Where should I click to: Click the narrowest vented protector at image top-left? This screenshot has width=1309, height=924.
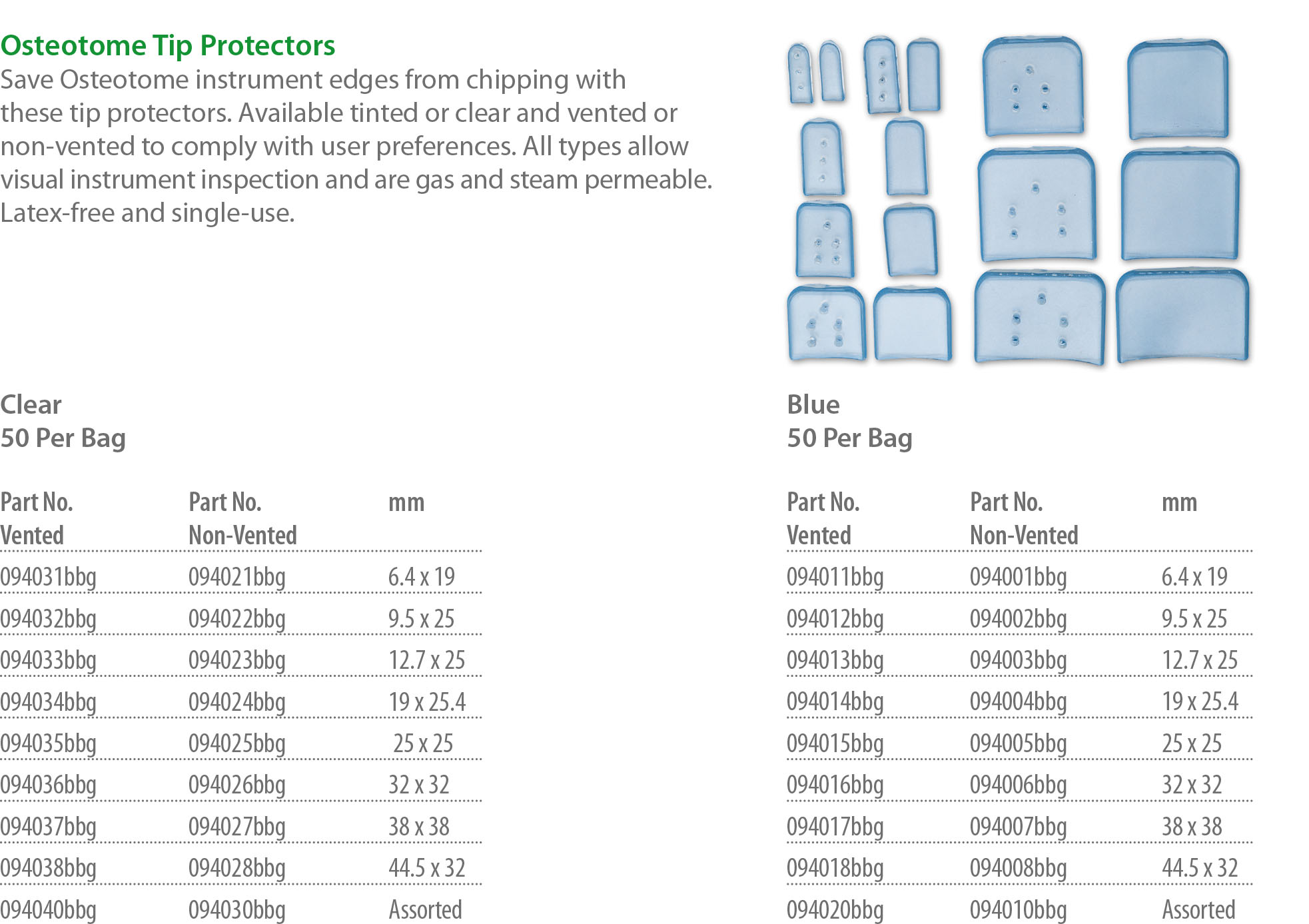coord(799,73)
